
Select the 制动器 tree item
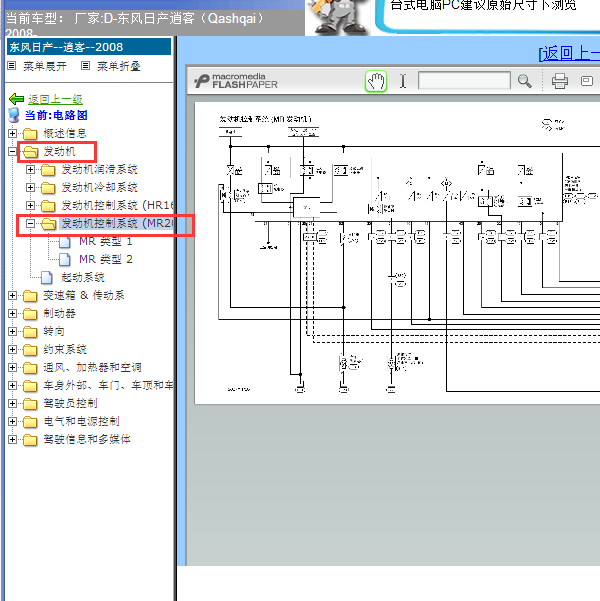coord(59,314)
